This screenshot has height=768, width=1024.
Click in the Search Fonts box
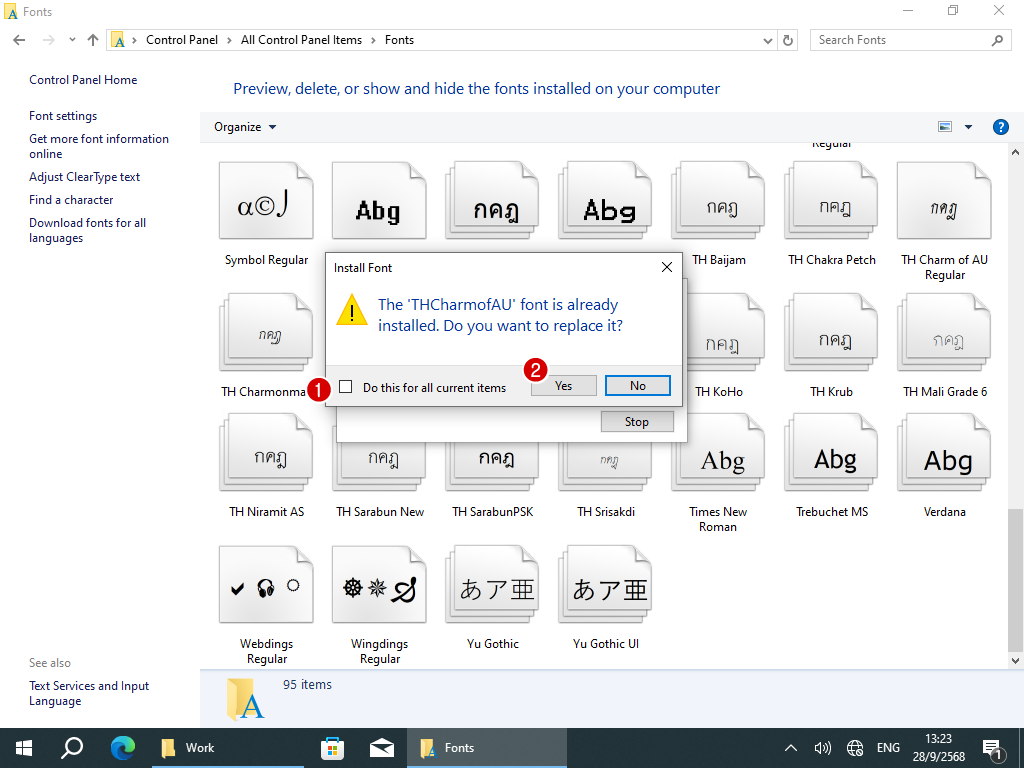(x=900, y=40)
